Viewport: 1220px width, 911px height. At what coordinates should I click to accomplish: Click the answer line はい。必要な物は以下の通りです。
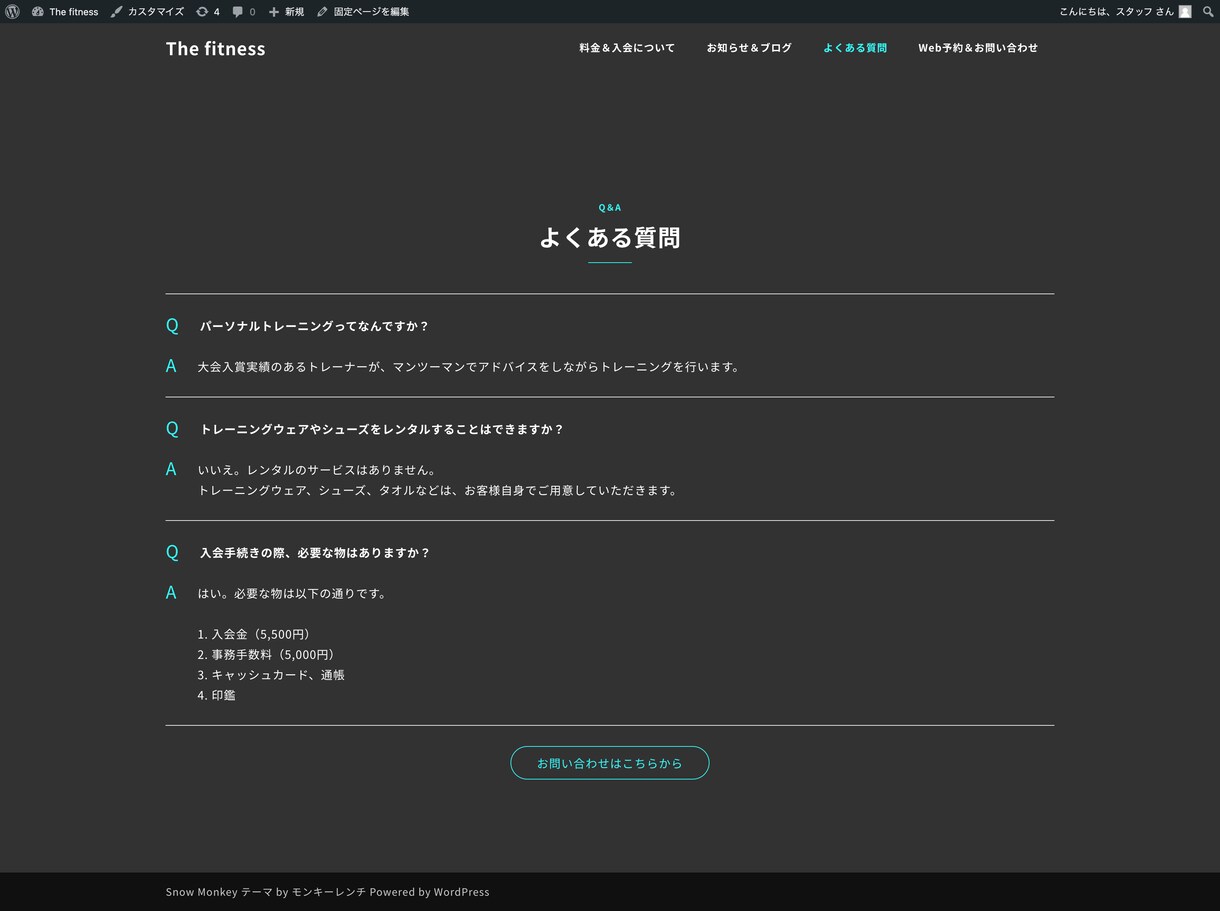point(292,594)
